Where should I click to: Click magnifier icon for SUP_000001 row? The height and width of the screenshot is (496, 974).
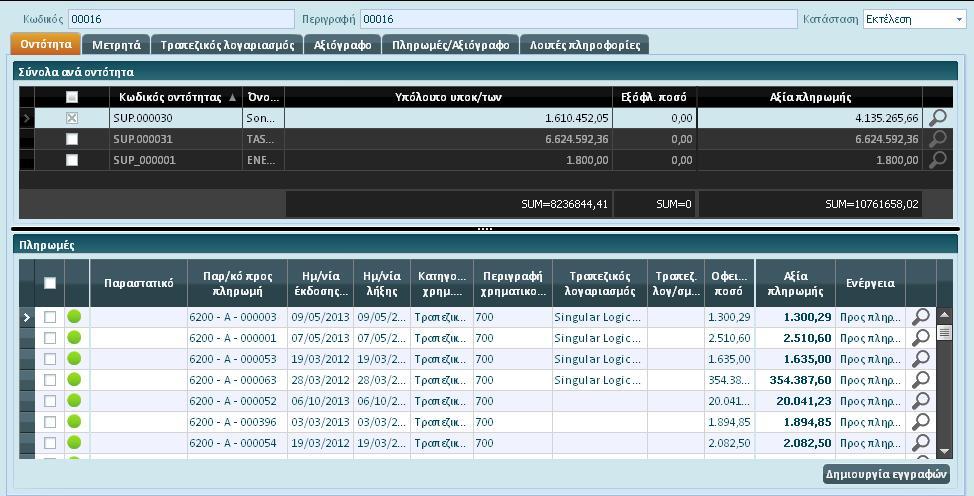click(937, 160)
